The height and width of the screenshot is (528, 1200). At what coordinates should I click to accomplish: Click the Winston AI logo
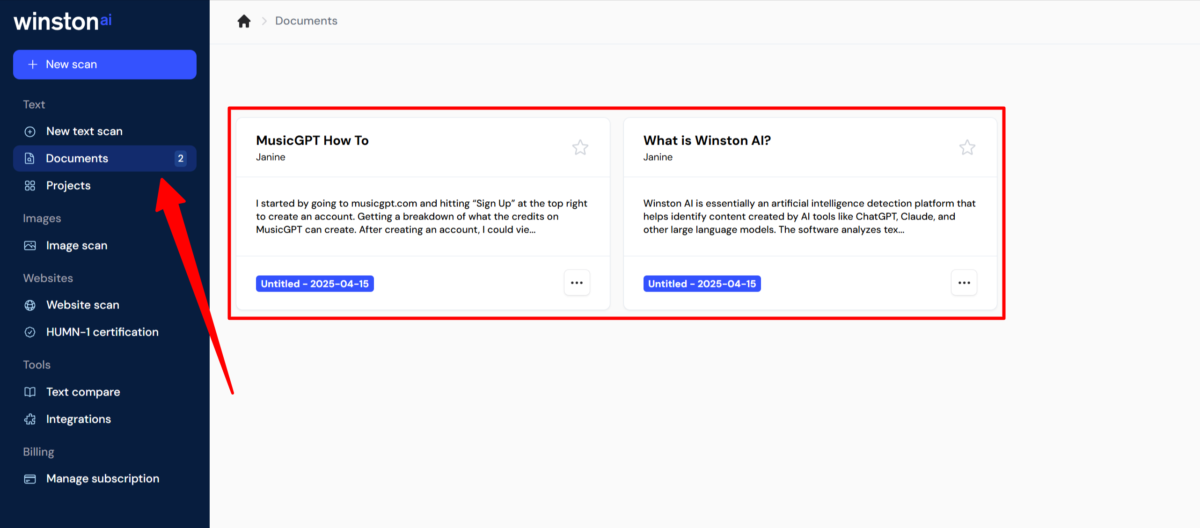[x=62, y=22]
